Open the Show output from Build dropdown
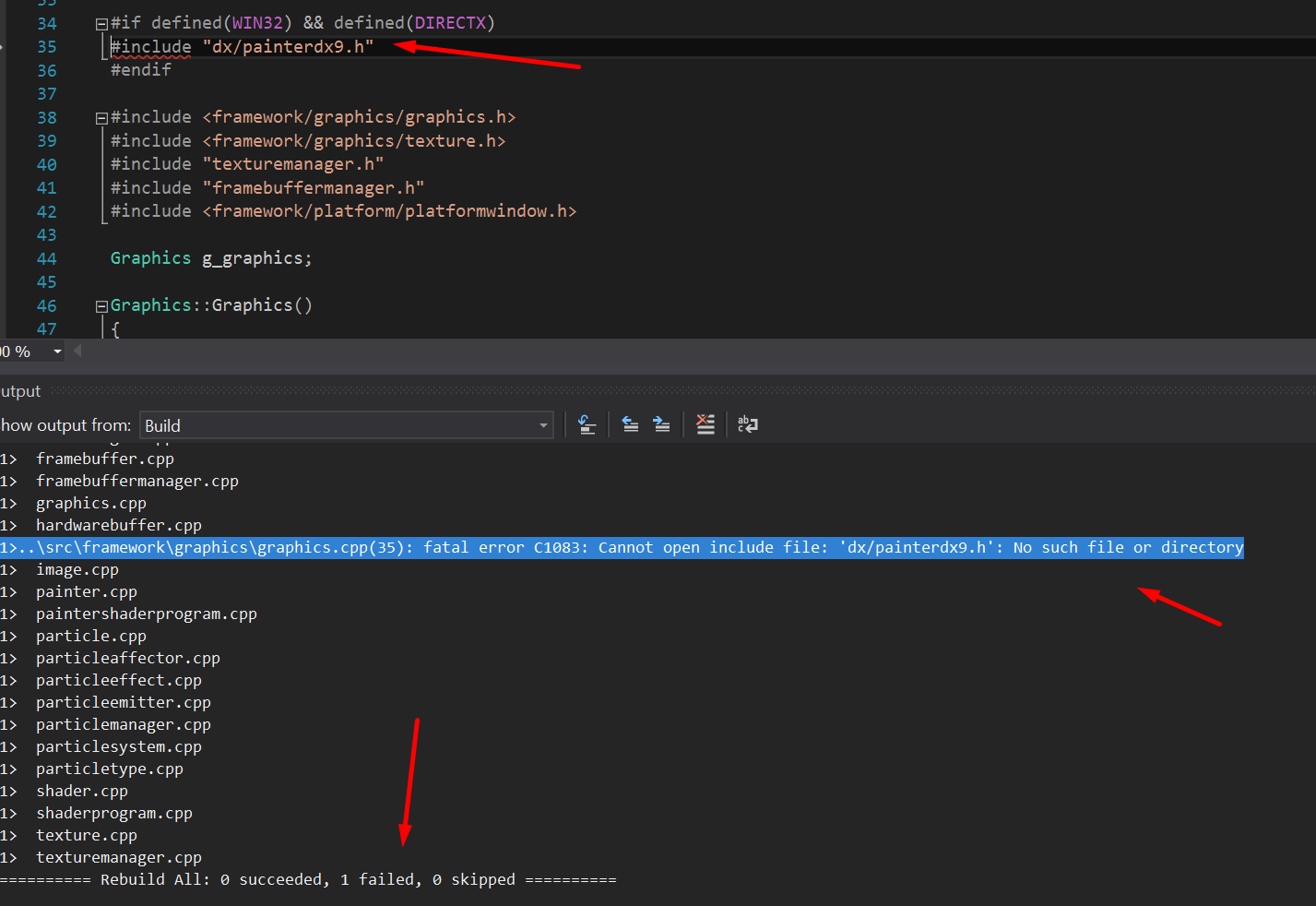The image size is (1316, 906). [346, 425]
